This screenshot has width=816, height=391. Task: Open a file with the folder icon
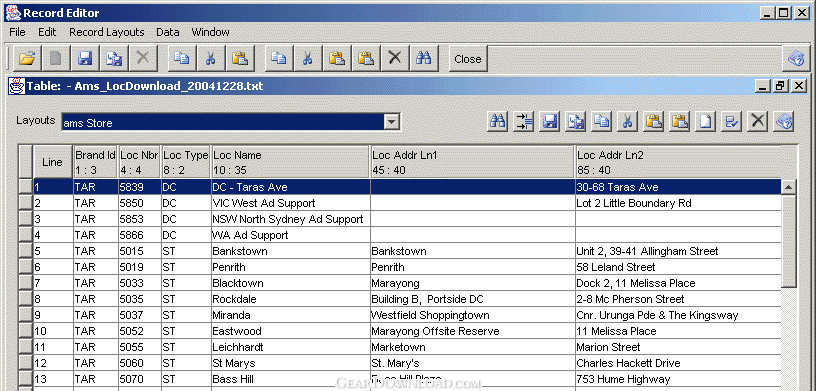click(x=27, y=58)
